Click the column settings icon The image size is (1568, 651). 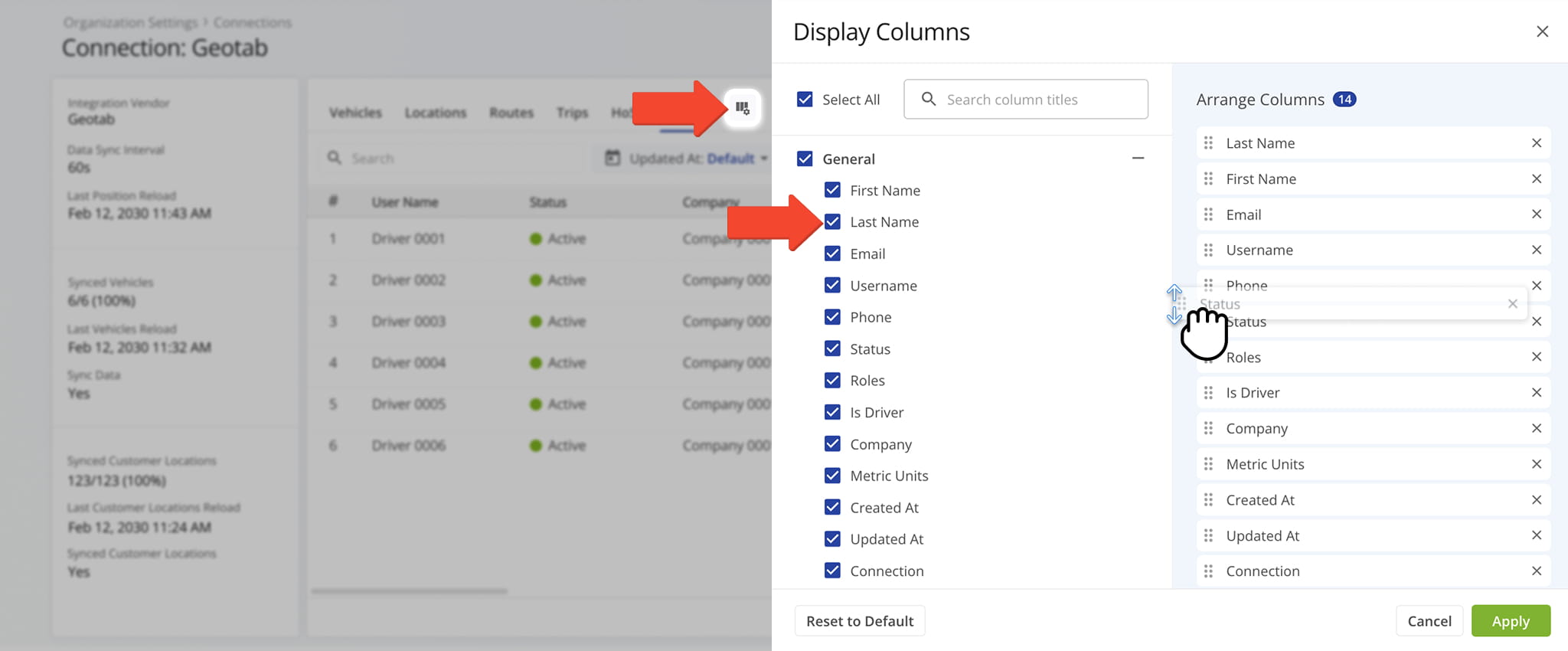[742, 108]
